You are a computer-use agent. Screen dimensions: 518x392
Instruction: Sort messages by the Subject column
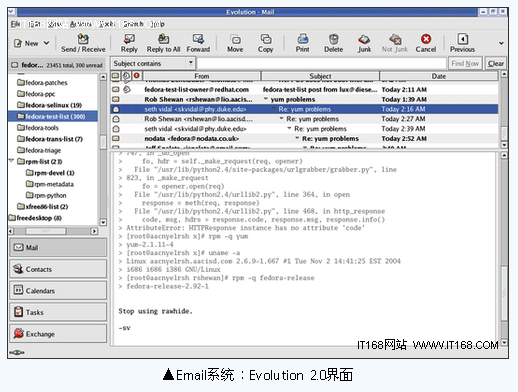pos(320,76)
